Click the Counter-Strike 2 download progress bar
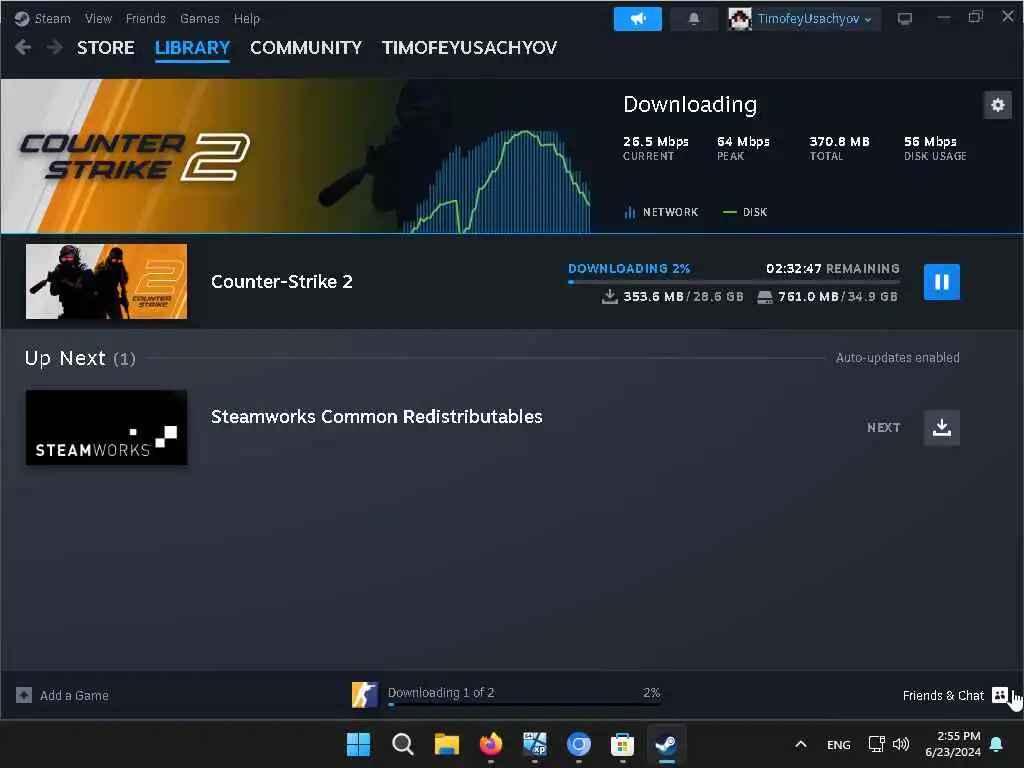Viewport: 1024px width, 768px height. coord(733,281)
